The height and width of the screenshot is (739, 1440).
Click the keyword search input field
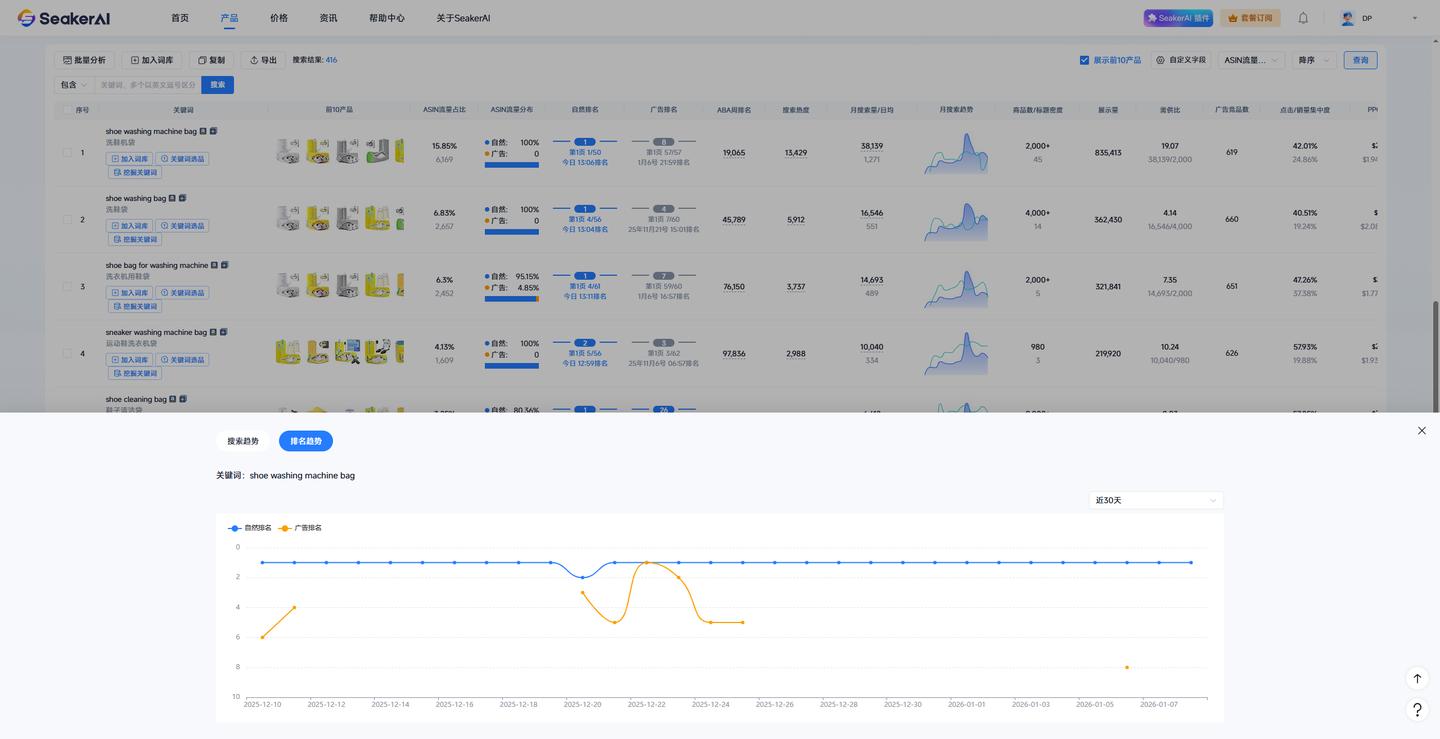coord(148,85)
